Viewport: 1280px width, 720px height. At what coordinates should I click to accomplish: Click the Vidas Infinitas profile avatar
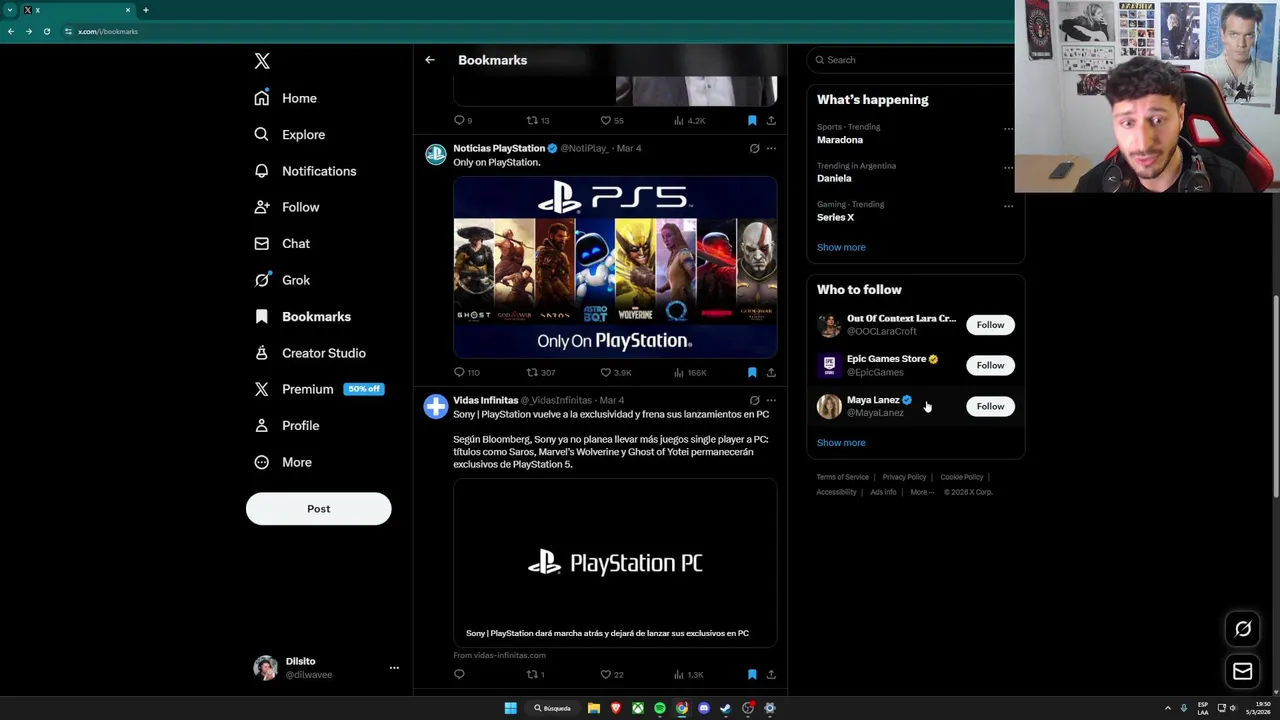(x=435, y=406)
